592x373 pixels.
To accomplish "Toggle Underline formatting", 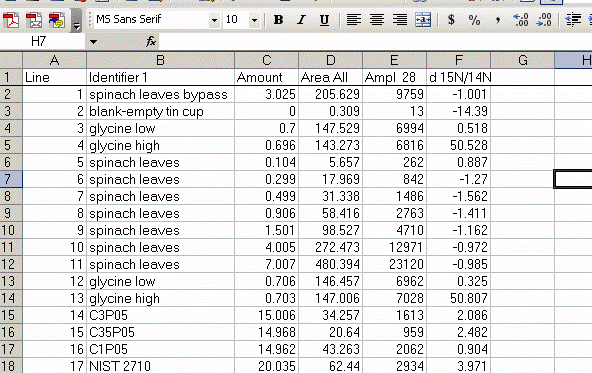I will 324,20.
